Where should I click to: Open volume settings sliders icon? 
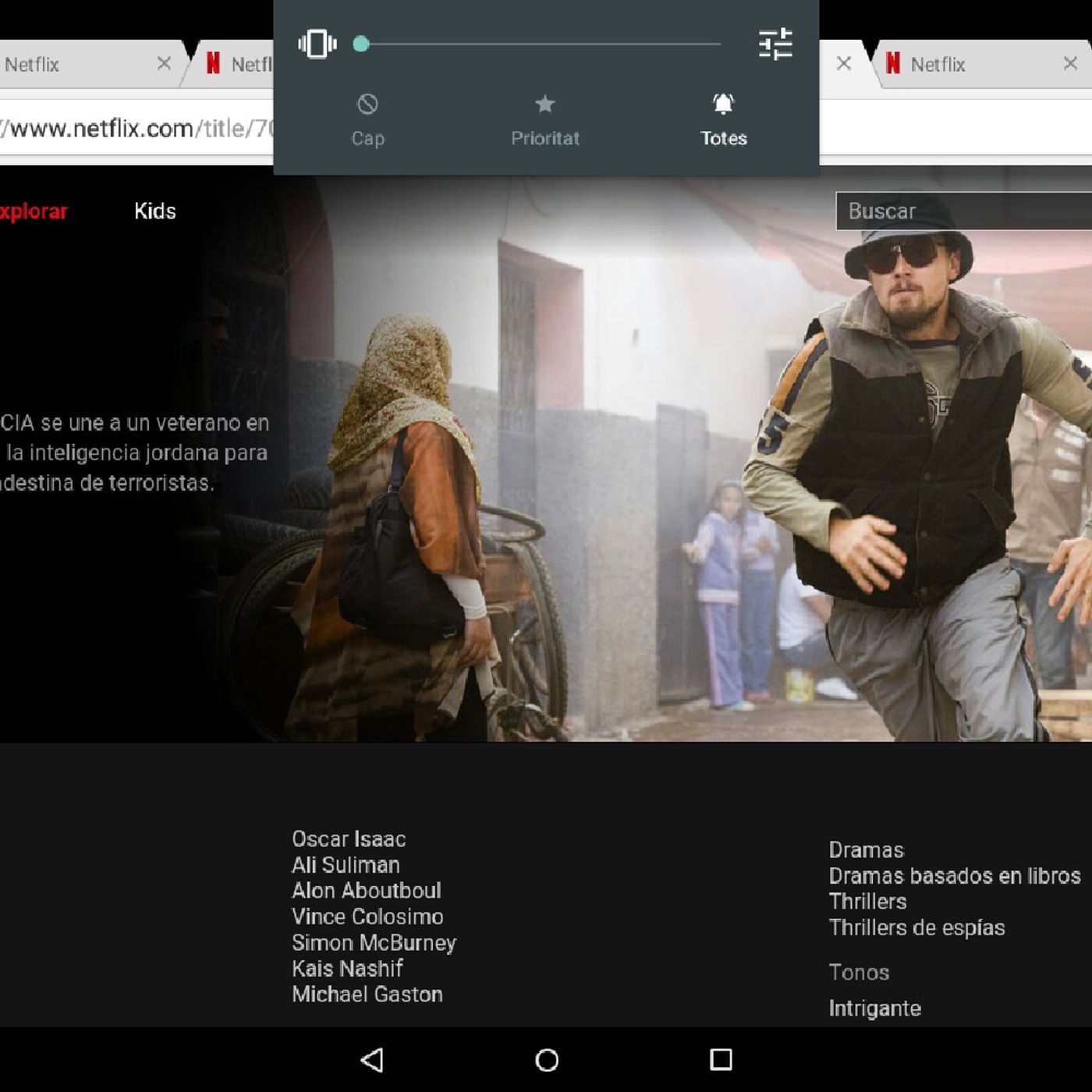[x=775, y=44]
